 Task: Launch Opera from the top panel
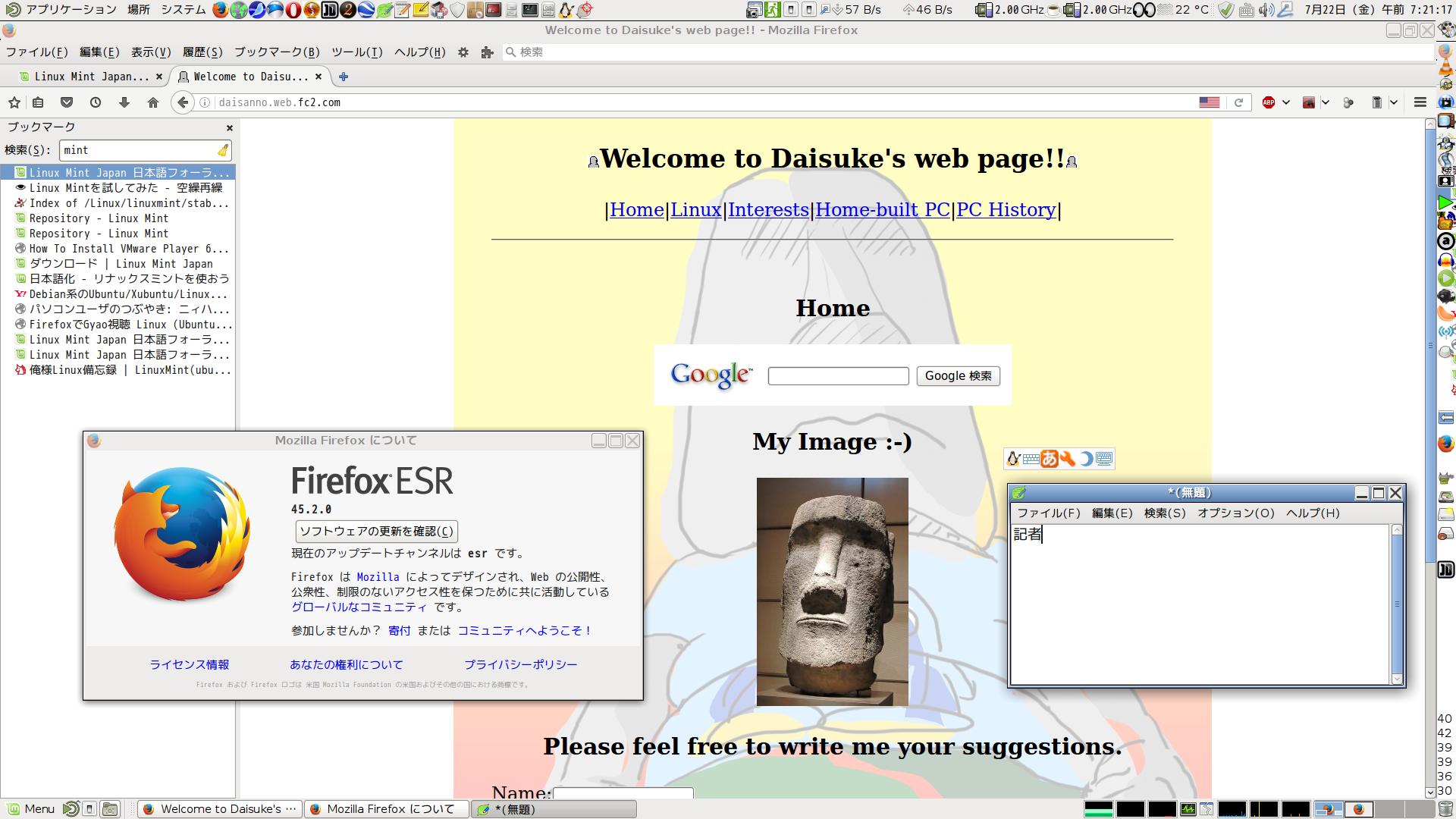(293, 10)
